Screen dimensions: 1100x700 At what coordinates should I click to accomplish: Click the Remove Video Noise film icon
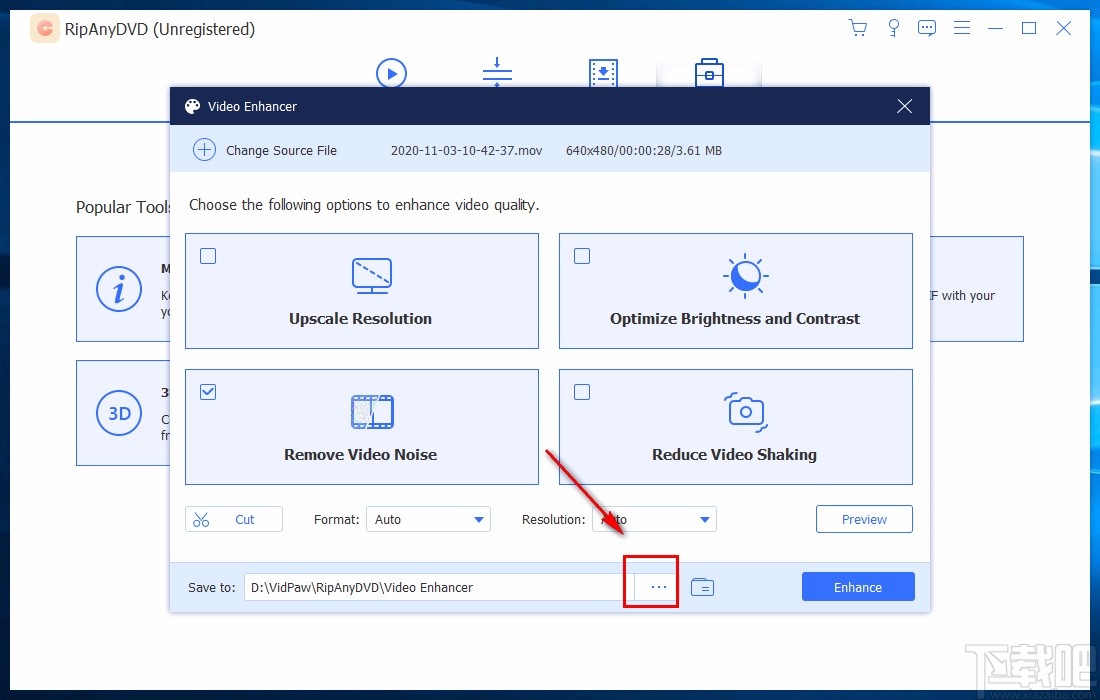pos(372,412)
